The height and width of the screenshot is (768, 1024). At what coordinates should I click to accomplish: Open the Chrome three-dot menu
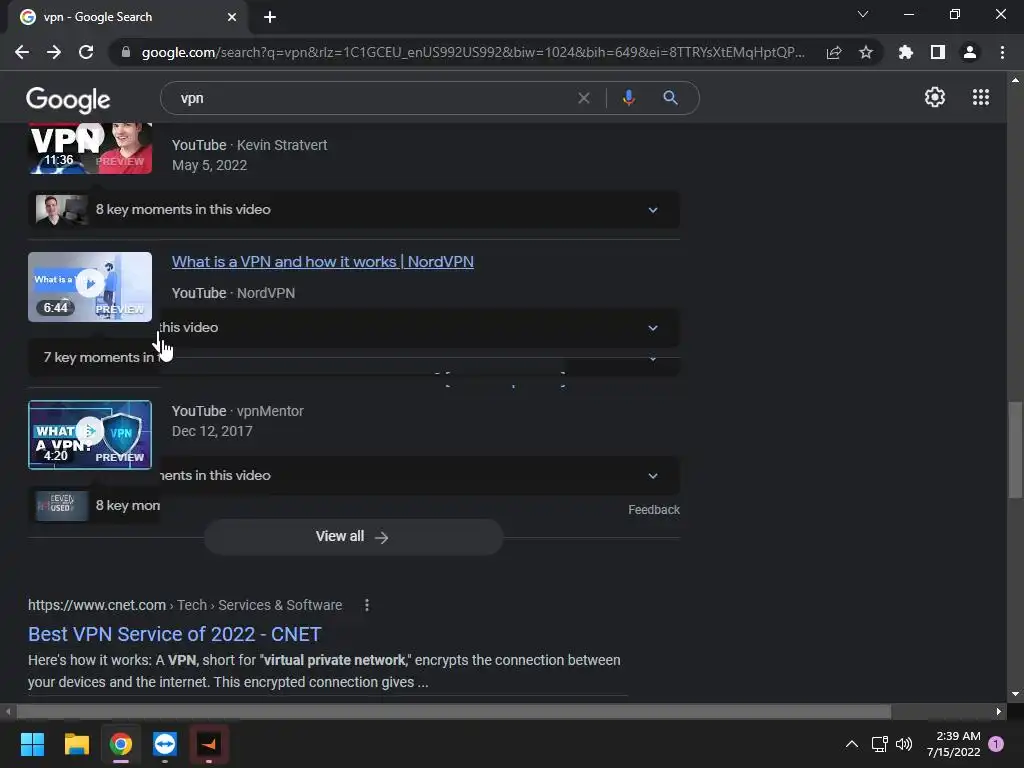pyautogui.click(x=1002, y=52)
